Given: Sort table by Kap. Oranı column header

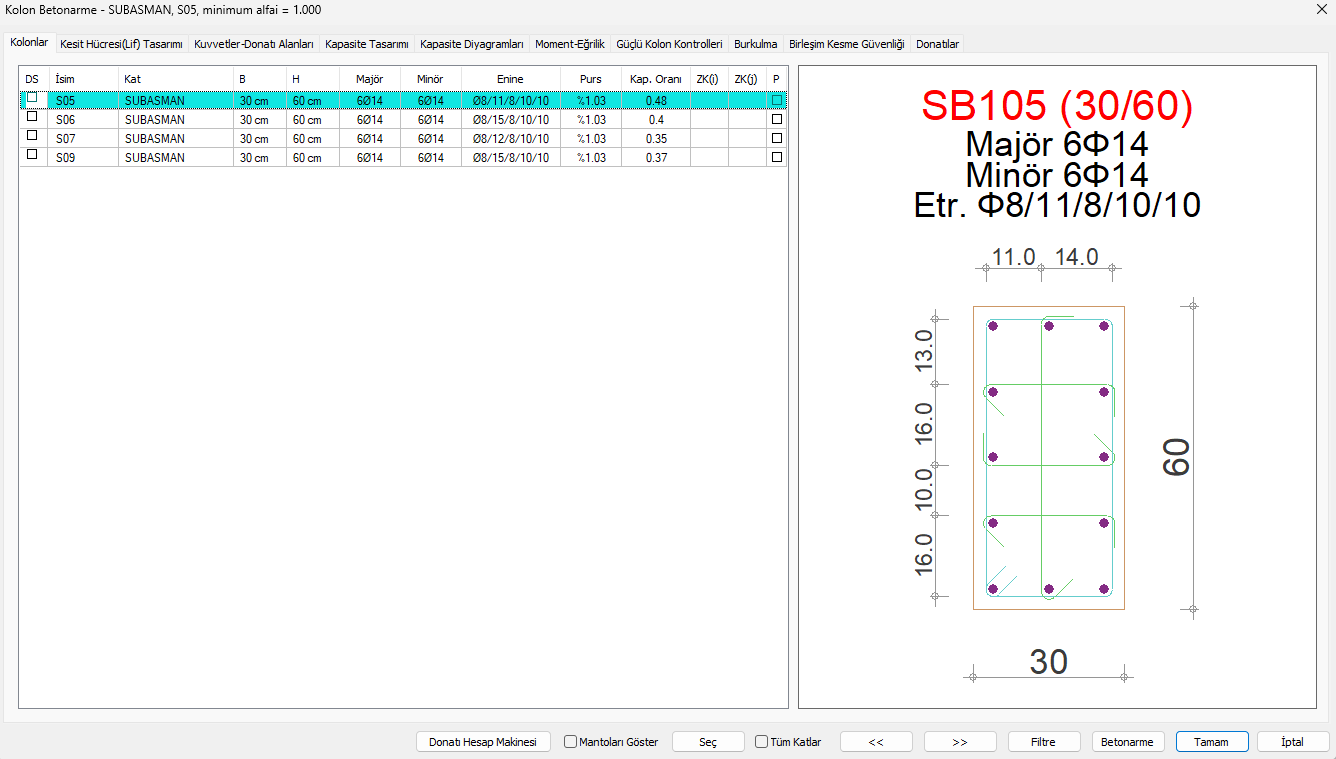Looking at the screenshot, I should tap(655, 79).
